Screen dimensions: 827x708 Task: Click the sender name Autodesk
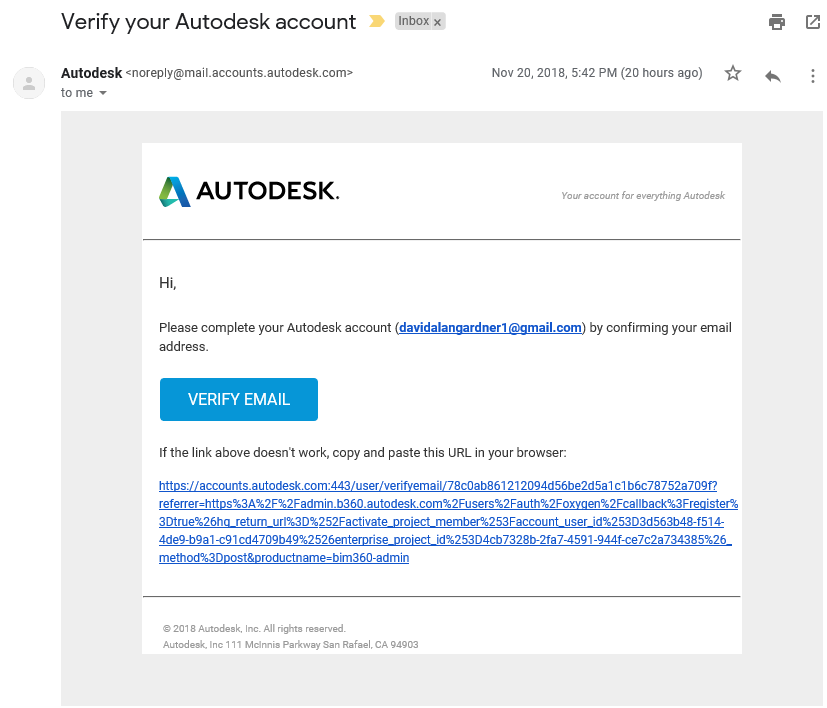[x=91, y=73]
